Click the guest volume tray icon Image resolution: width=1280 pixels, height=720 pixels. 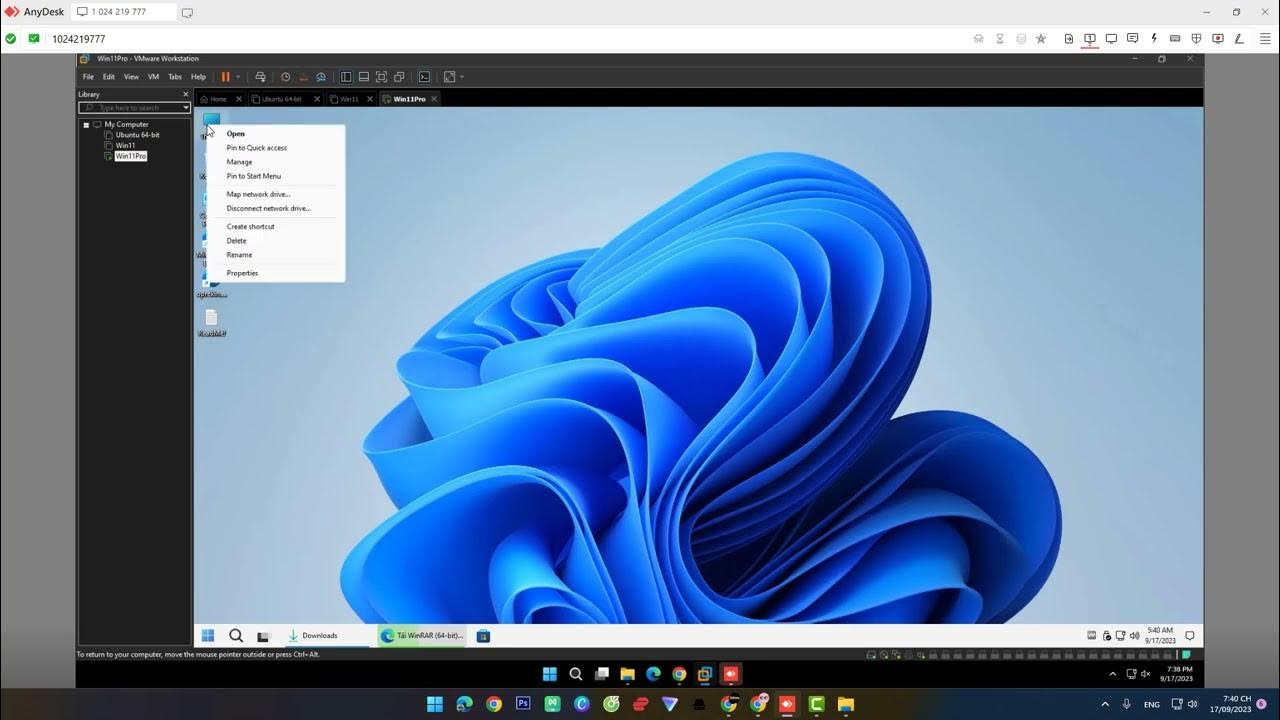click(x=1134, y=636)
